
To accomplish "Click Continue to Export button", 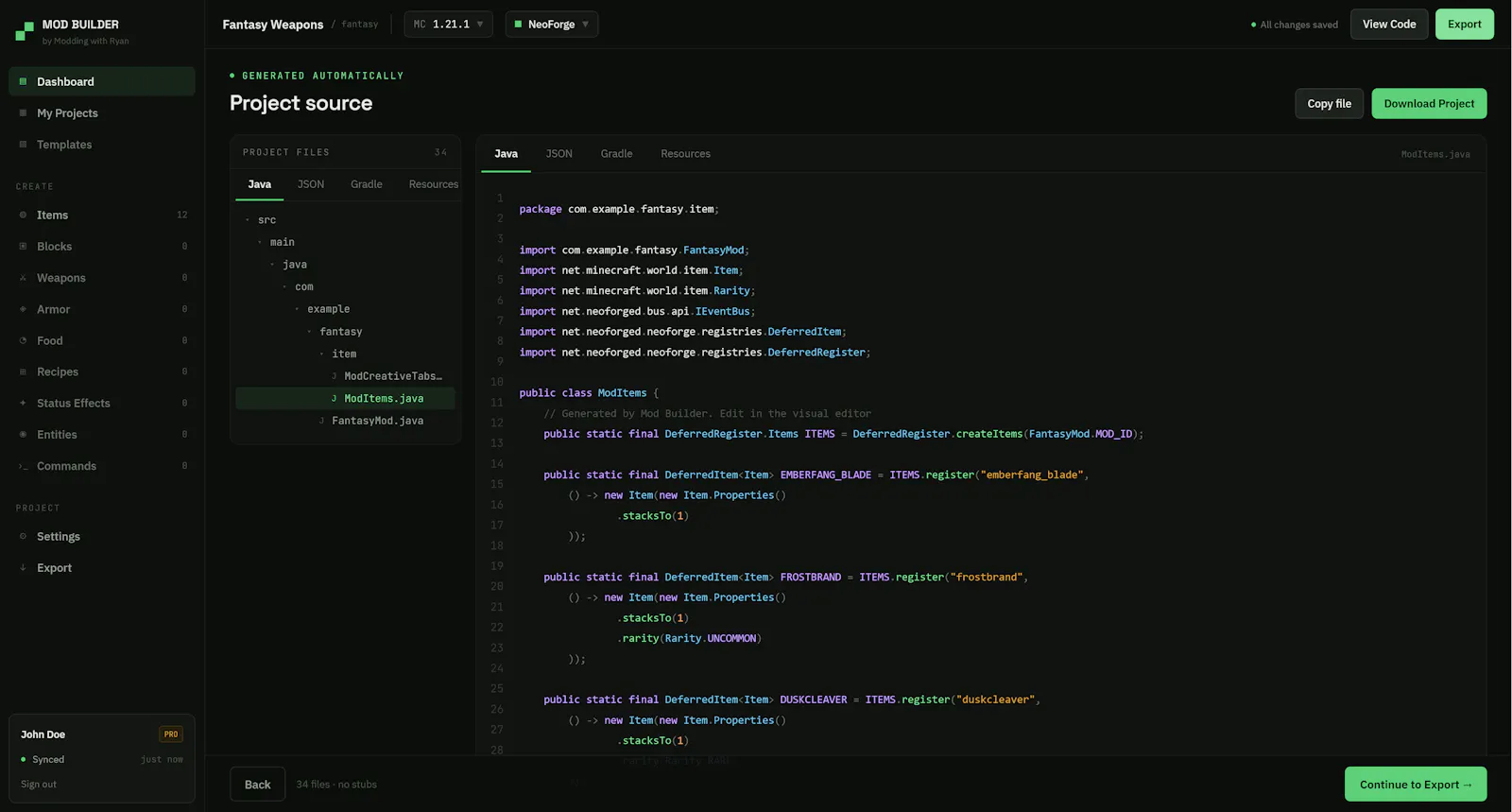I will point(1416,785).
